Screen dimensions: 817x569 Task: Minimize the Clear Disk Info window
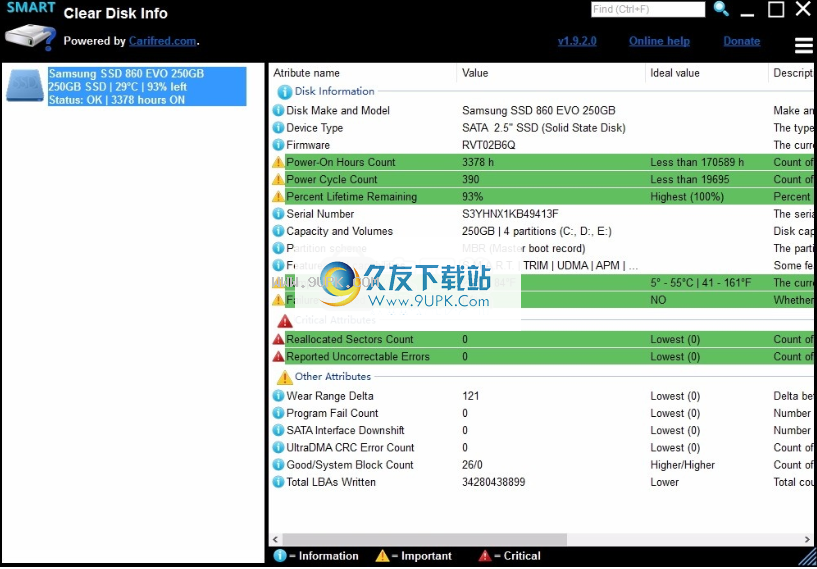pos(747,14)
